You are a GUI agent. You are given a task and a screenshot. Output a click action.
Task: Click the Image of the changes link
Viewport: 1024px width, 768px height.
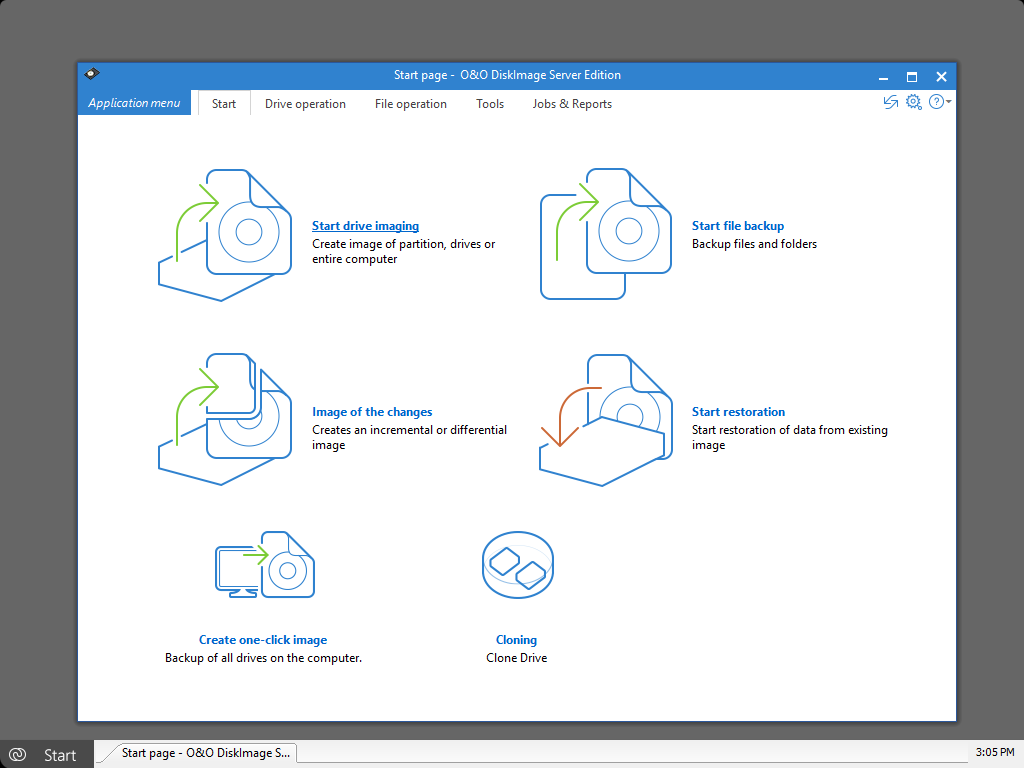point(372,412)
